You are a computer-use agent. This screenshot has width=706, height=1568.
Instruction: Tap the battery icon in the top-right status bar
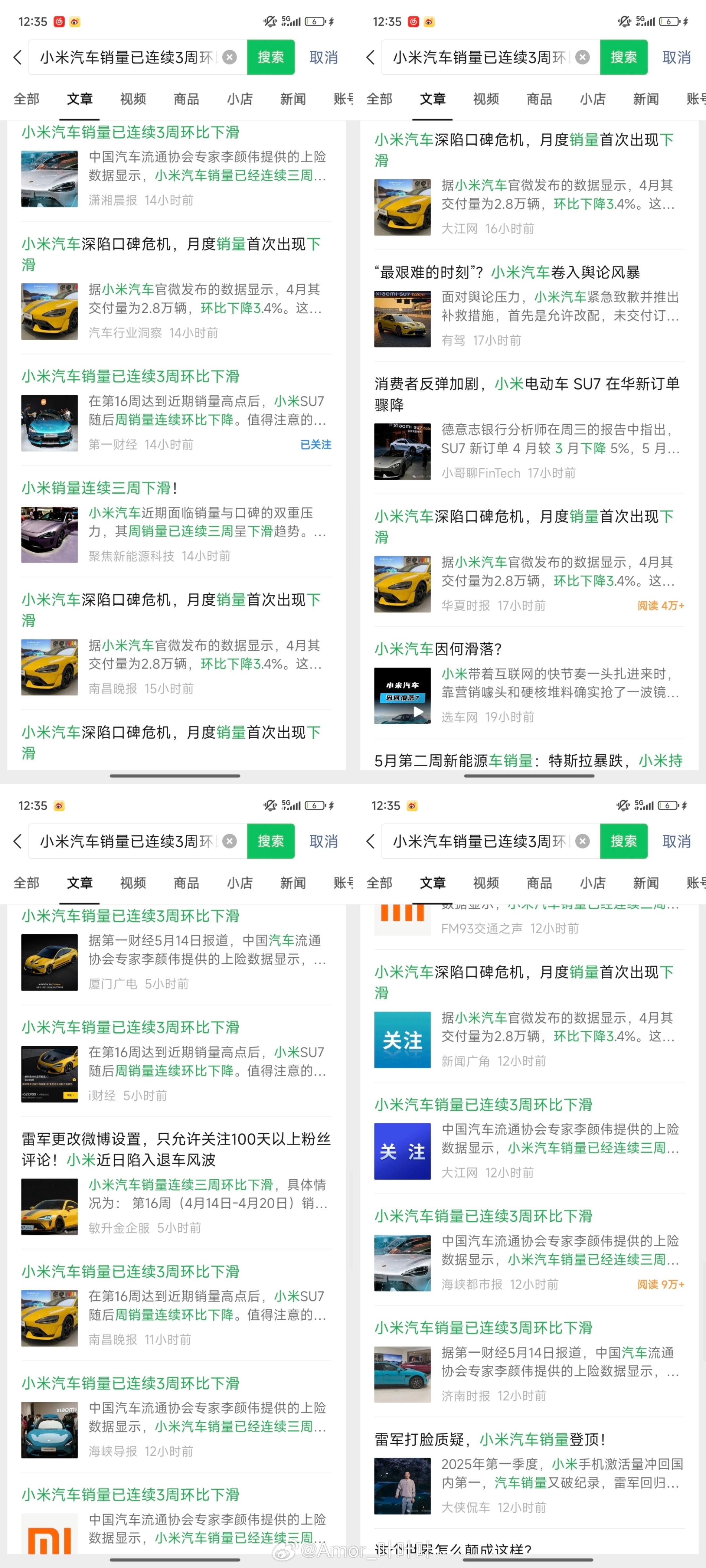pyautogui.click(x=670, y=21)
